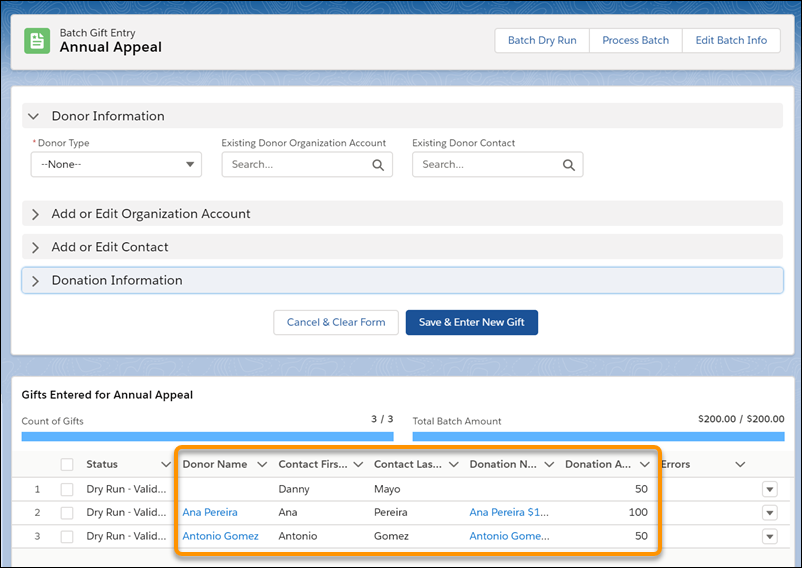This screenshot has width=802, height=568.
Task: Click the Errors column header
Action: [675, 464]
